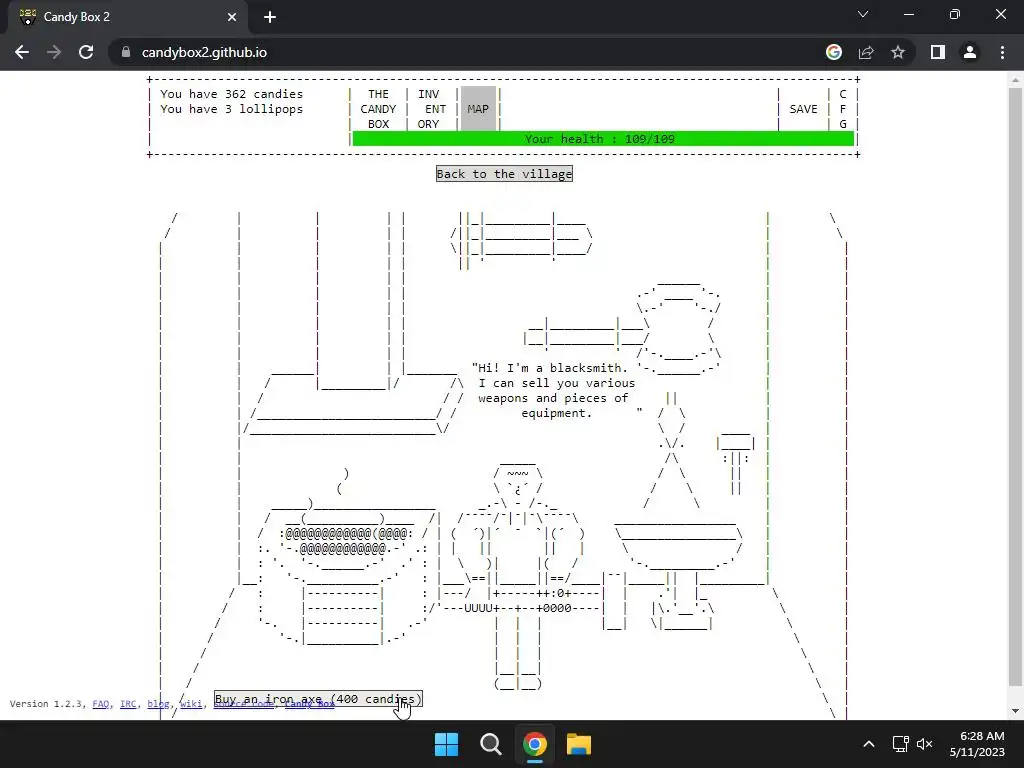Open the Chrome profile icon
The height and width of the screenshot is (768, 1024).
pyautogui.click(x=970, y=52)
